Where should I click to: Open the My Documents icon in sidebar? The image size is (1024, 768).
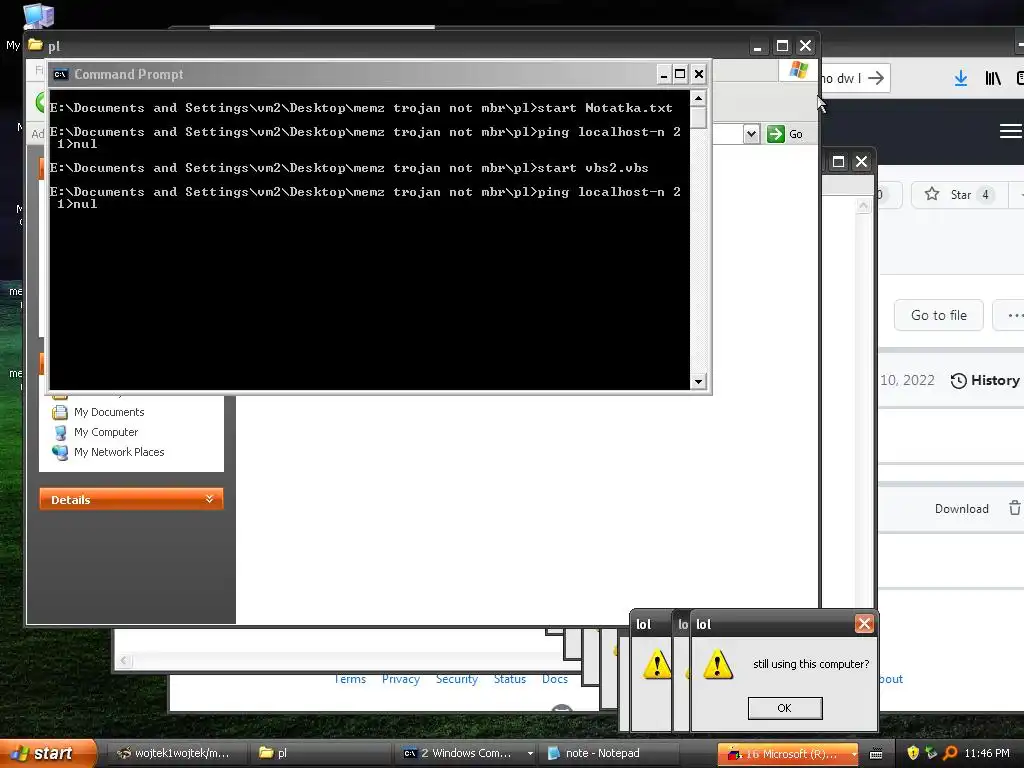pos(60,412)
